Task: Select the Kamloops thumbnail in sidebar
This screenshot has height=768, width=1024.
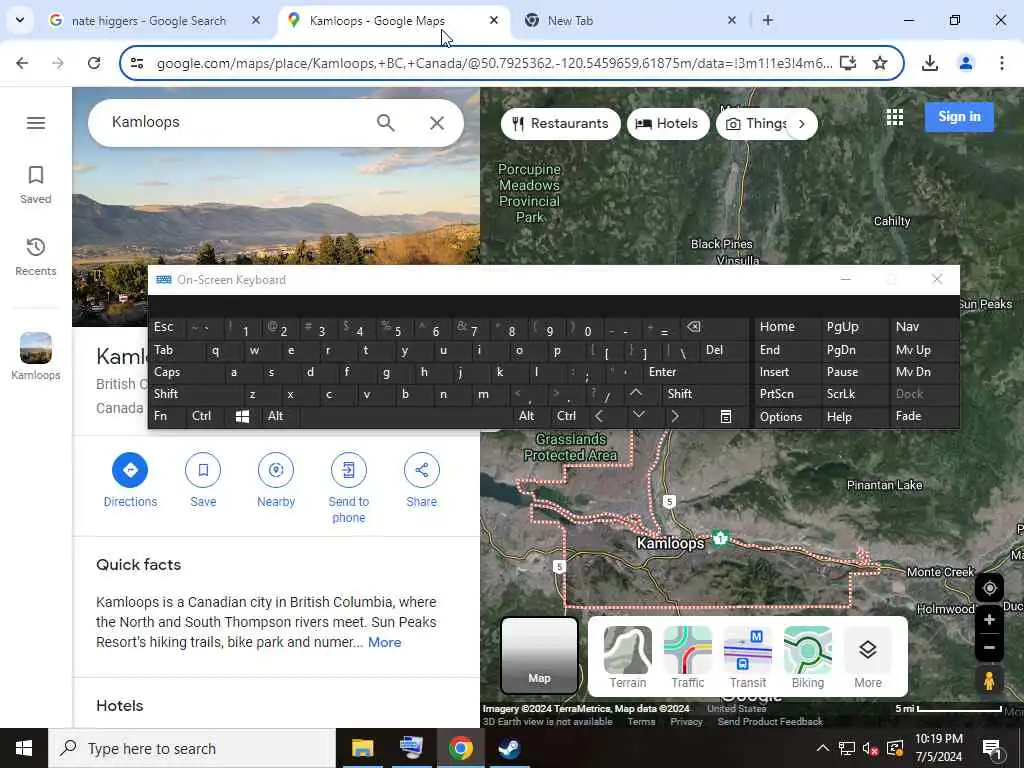Action: 36,357
